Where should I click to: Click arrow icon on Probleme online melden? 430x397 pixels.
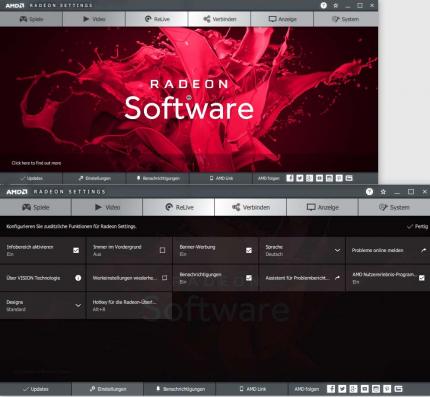coord(423,250)
